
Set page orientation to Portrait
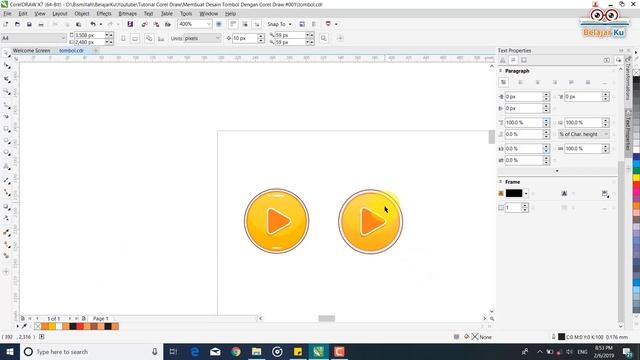click(123, 39)
